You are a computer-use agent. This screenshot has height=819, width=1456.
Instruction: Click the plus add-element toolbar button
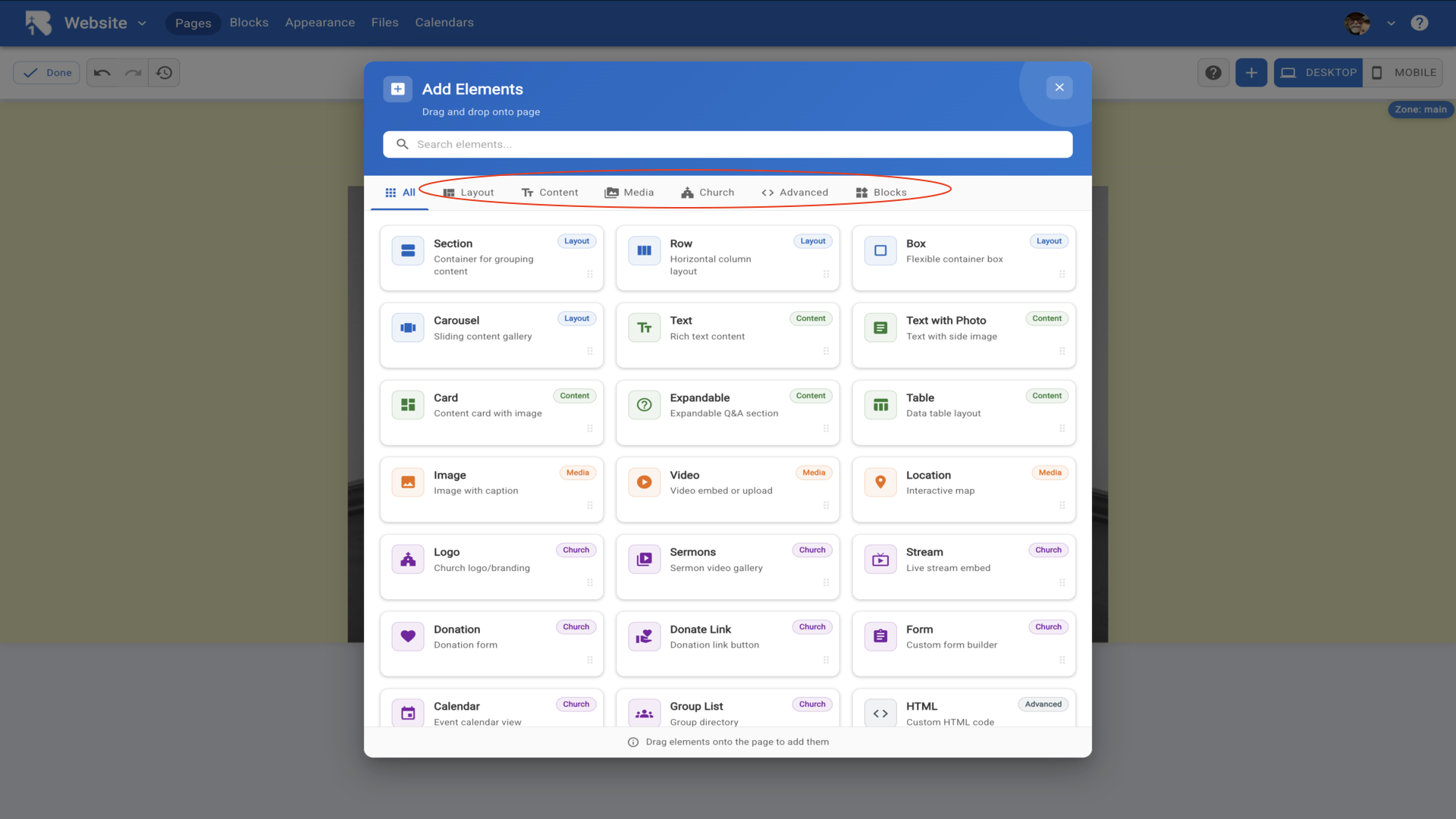click(x=1251, y=73)
